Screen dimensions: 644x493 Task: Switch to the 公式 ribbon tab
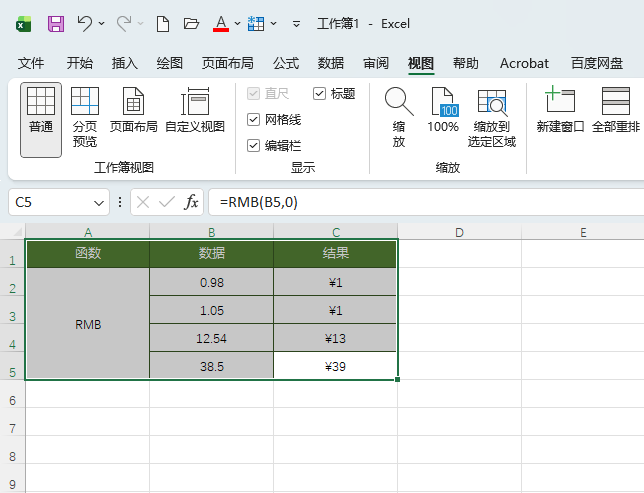point(286,63)
